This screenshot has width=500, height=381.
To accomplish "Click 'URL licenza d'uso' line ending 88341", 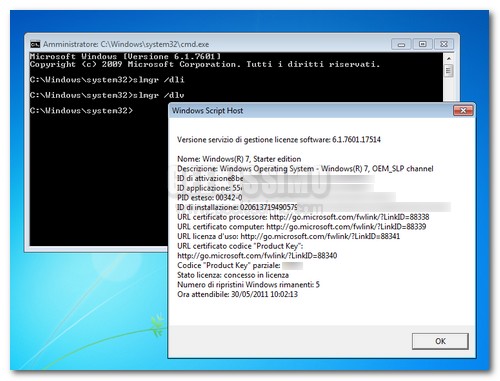I will pyautogui.click(x=288, y=236).
